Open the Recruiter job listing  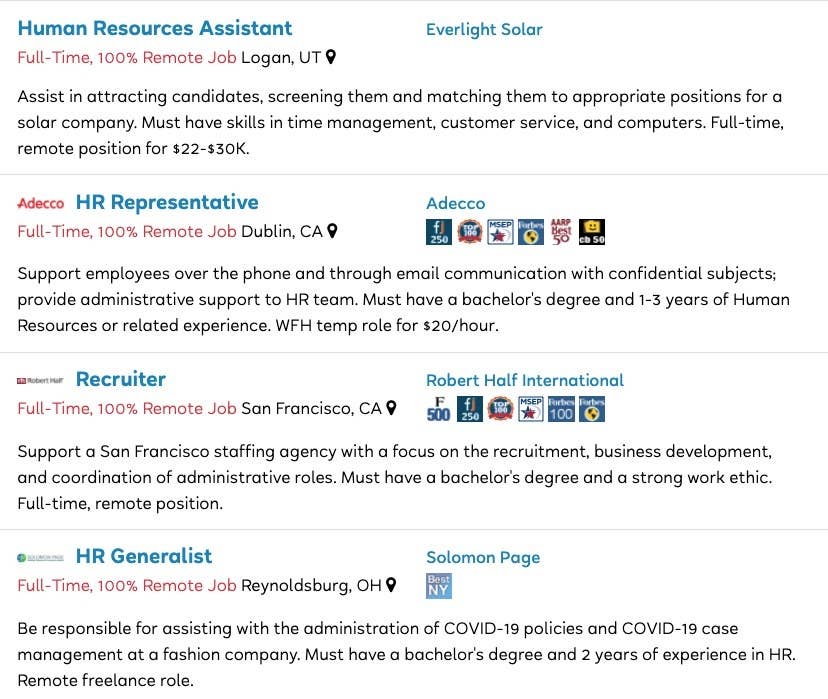coord(120,379)
